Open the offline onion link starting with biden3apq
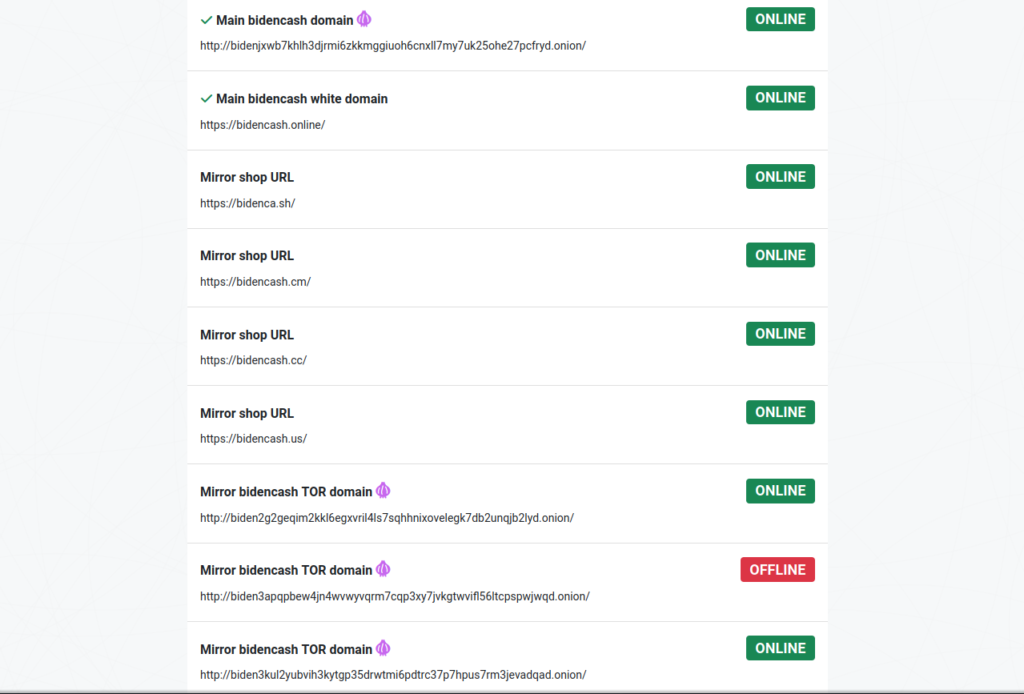 [x=395, y=596]
